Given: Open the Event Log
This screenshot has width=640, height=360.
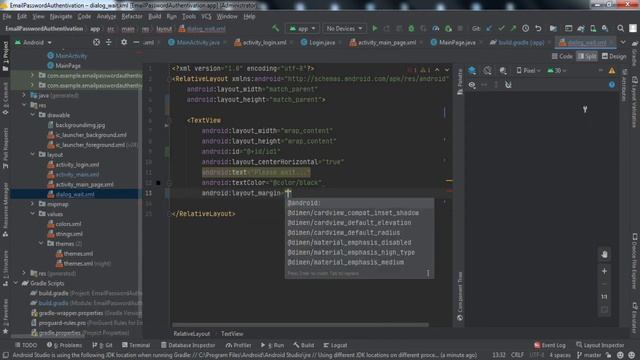Looking at the screenshot, I should 550,345.
